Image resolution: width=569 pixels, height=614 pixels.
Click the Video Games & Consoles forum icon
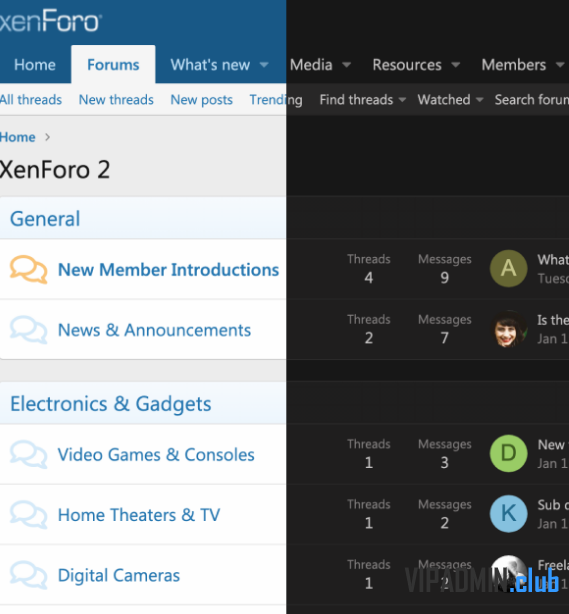pos(29,454)
